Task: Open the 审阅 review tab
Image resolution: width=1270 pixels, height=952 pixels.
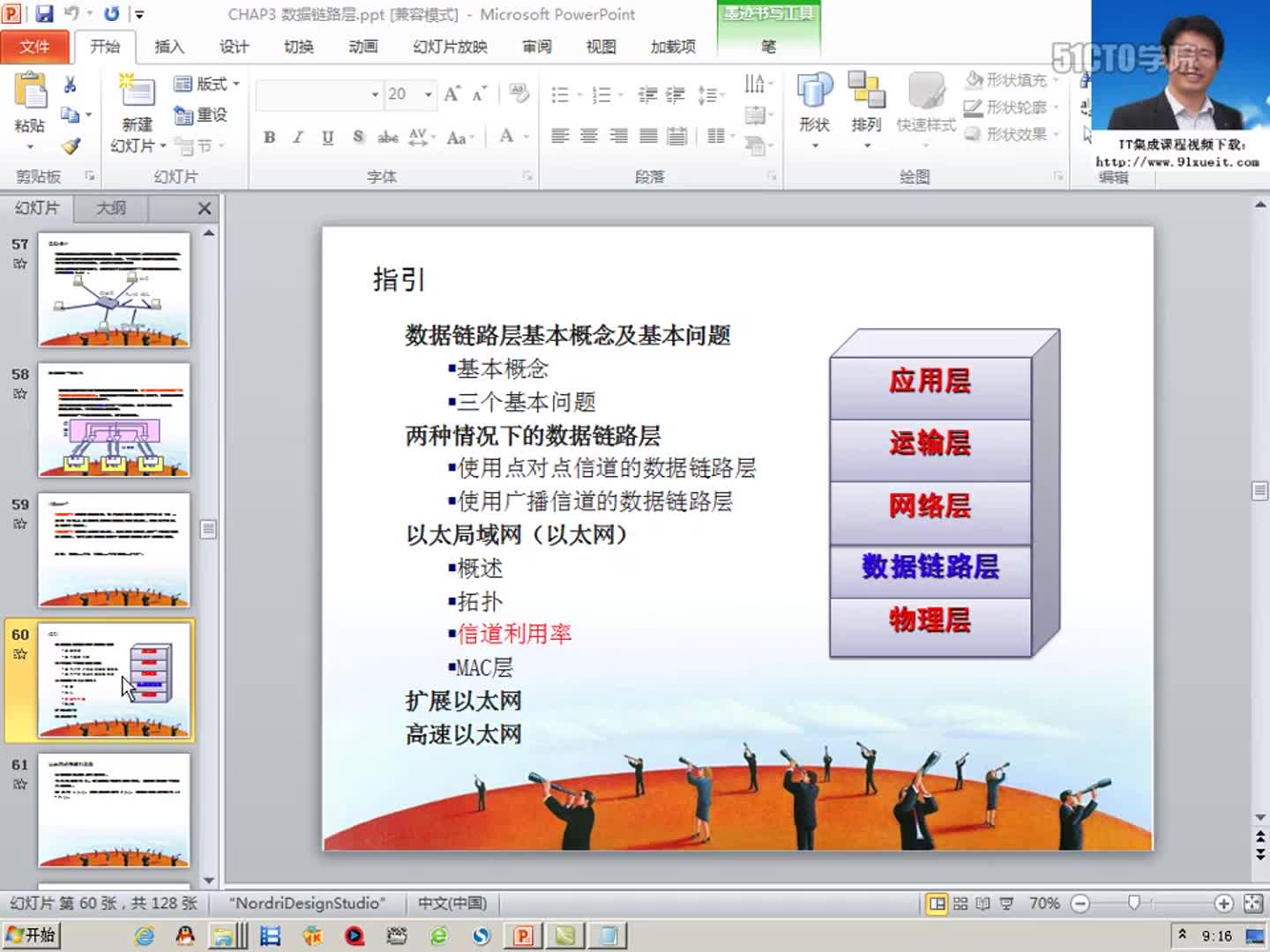Action: (x=536, y=46)
